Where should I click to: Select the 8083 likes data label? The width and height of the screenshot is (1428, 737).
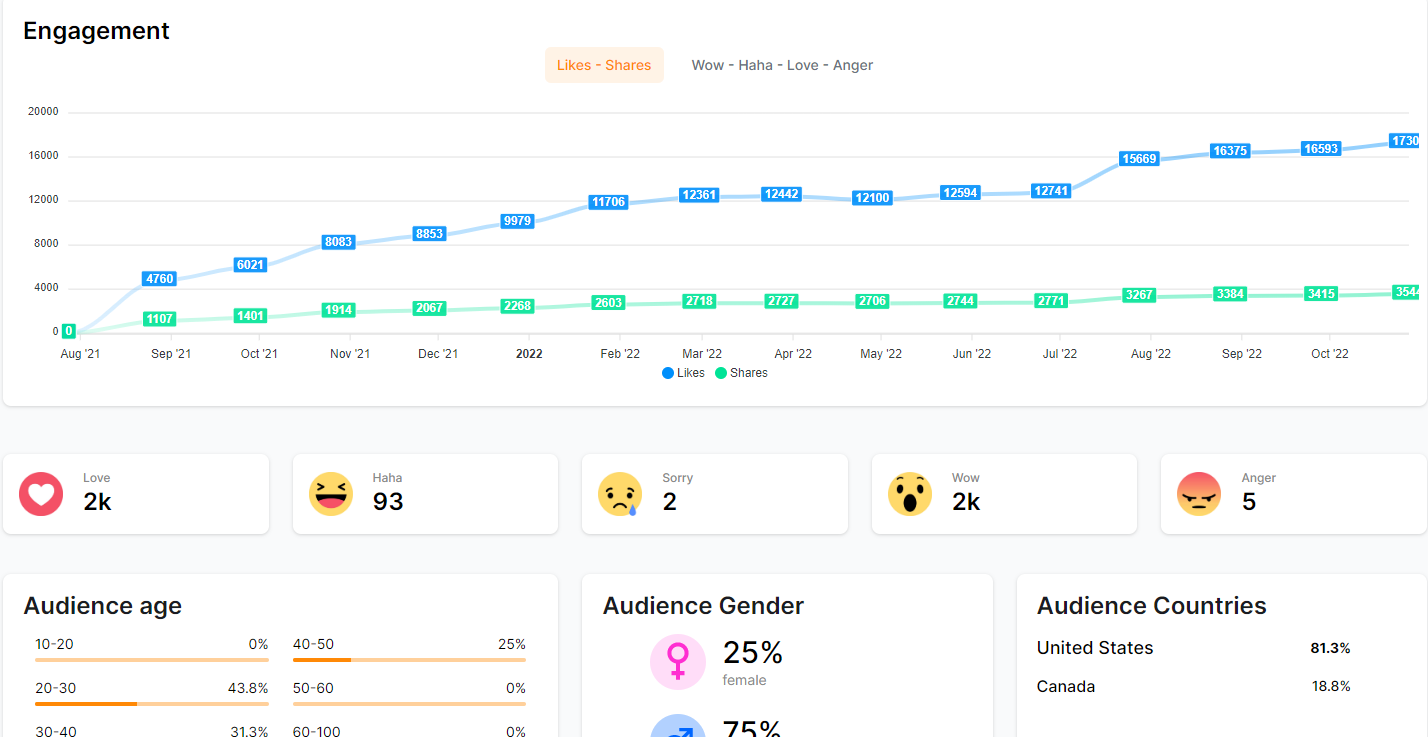pos(339,242)
